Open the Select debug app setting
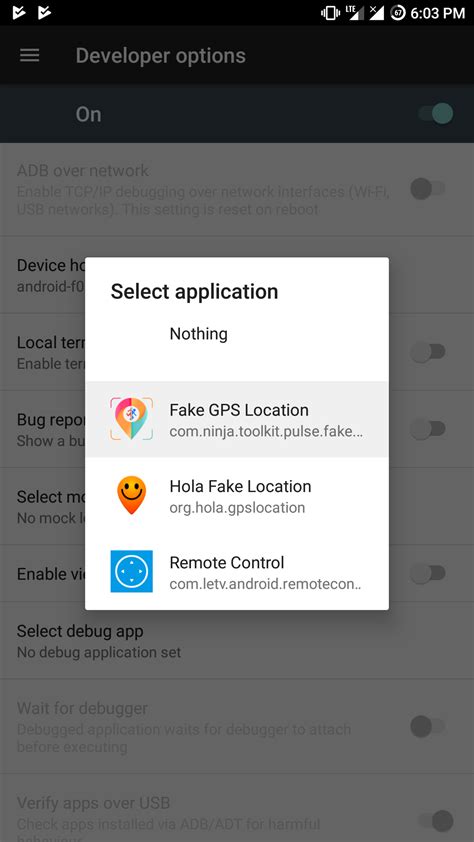Image resolution: width=474 pixels, height=842 pixels. click(237, 641)
